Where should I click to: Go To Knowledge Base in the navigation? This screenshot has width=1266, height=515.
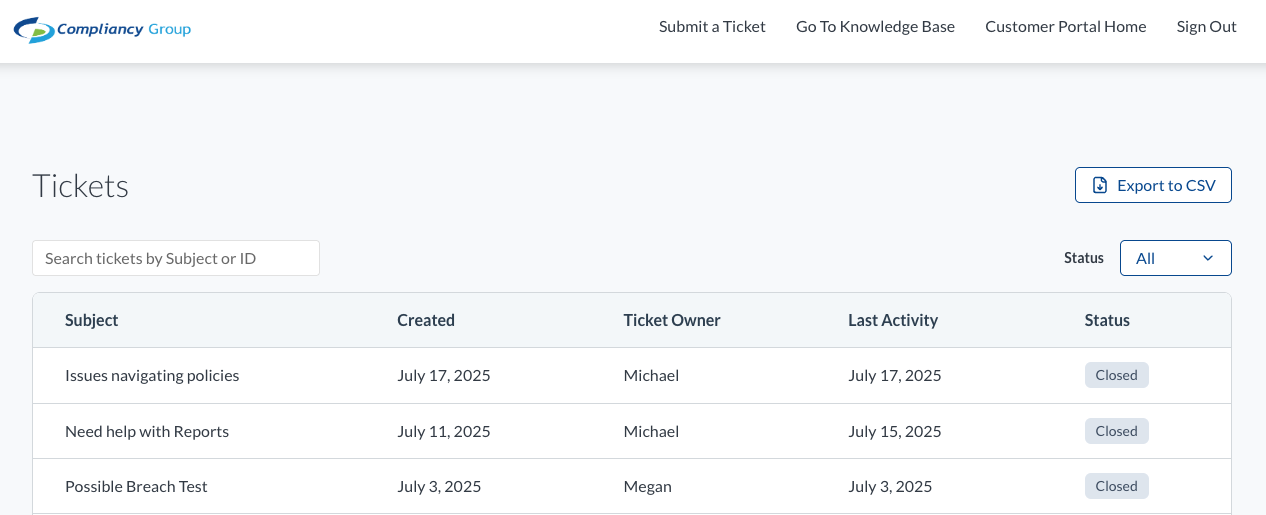tap(875, 27)
